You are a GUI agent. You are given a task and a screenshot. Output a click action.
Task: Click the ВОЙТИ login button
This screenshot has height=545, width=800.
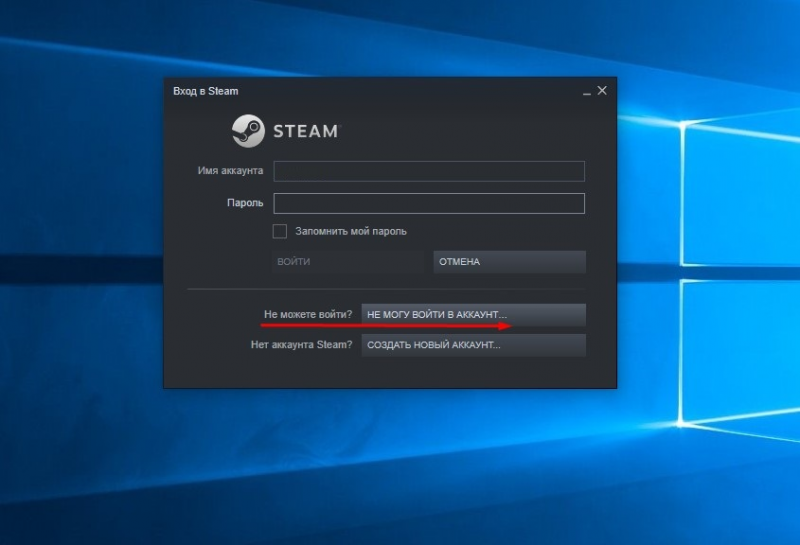pos(348,262)
